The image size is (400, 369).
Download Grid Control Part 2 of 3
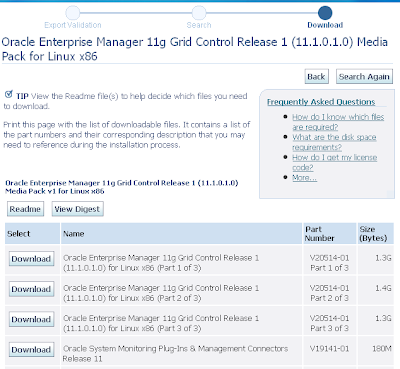[x=31, y=289]
